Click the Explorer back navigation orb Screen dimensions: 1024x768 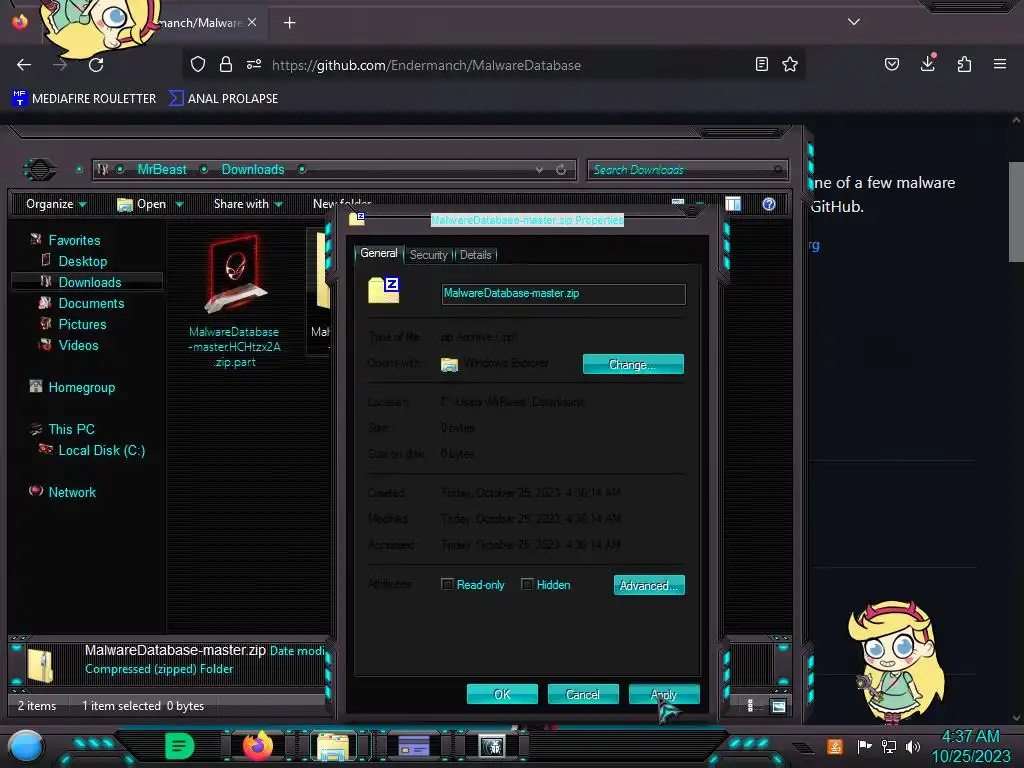point(40,170)
